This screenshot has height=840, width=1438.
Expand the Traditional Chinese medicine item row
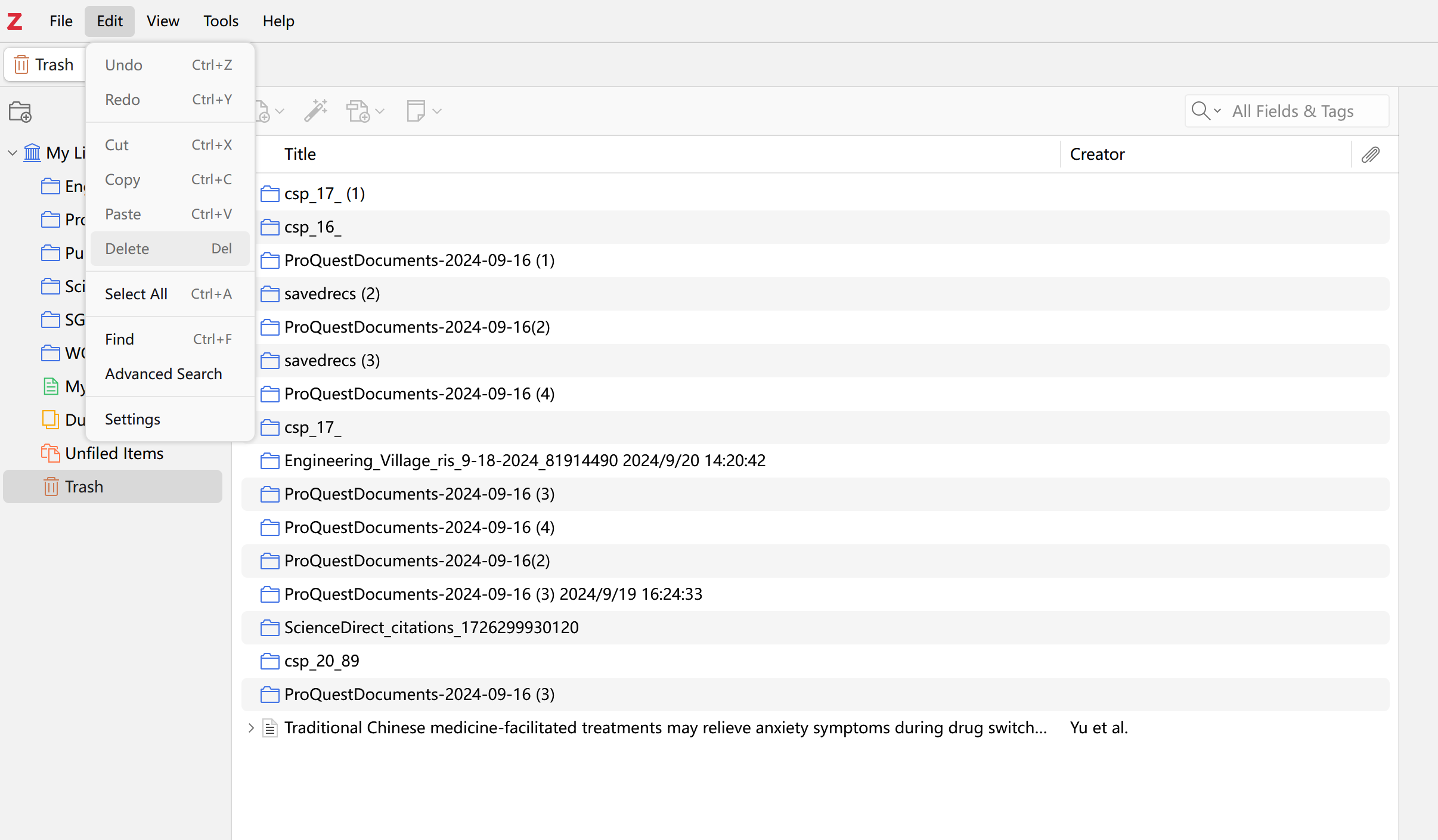coord(251,728)
